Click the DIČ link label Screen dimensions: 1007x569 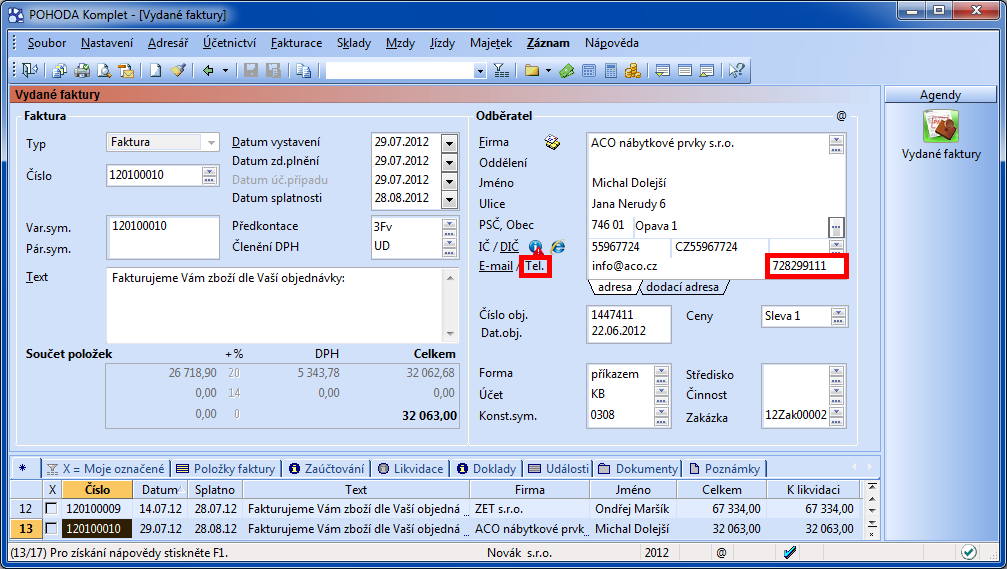509,247
